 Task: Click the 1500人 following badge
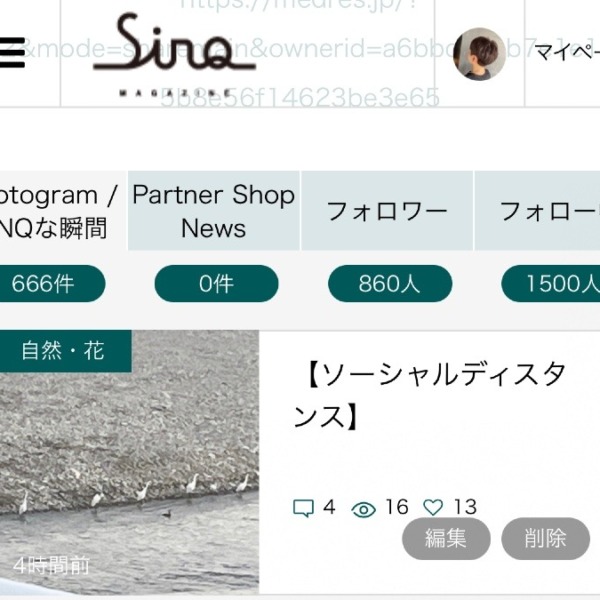point(551,284)
